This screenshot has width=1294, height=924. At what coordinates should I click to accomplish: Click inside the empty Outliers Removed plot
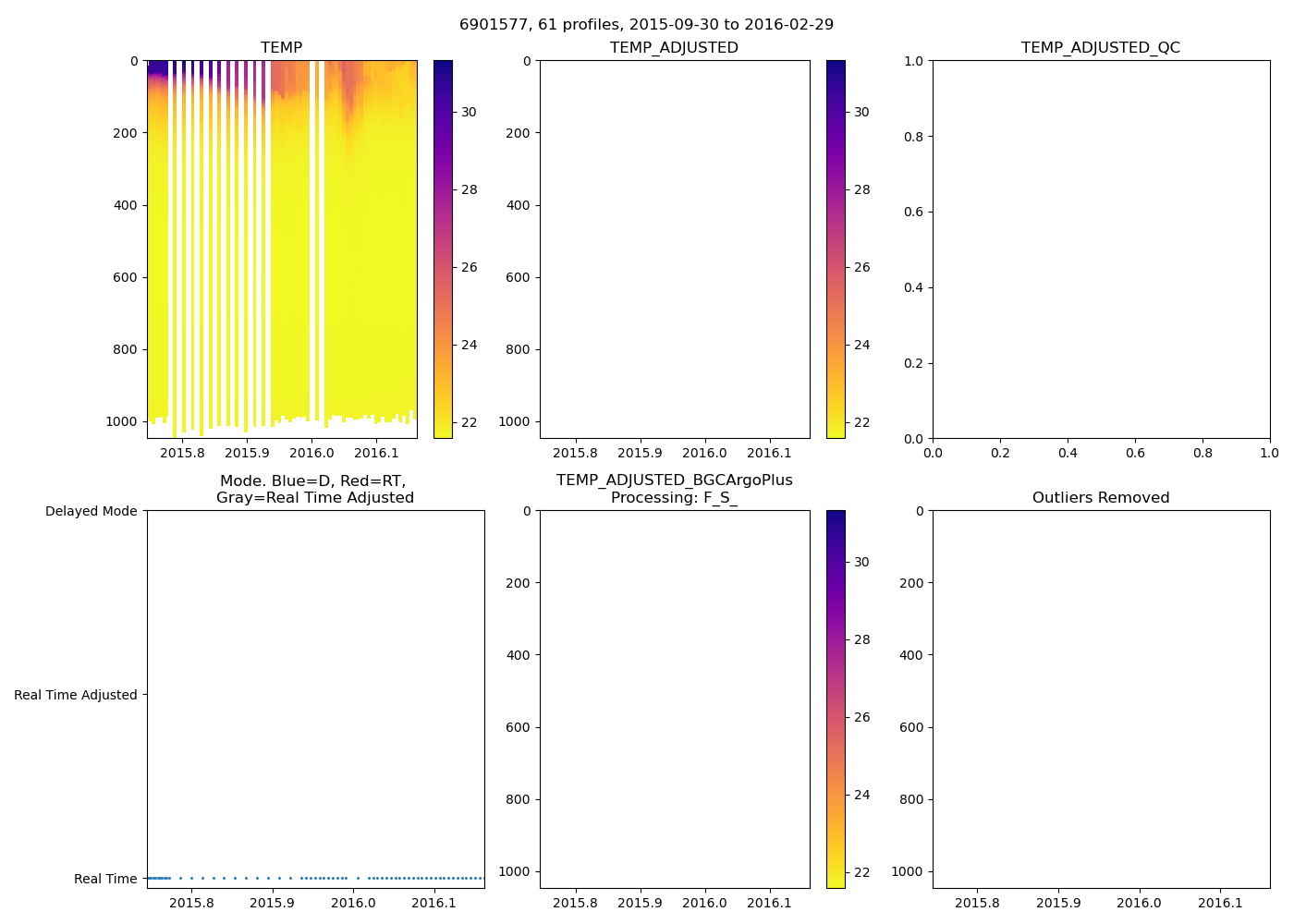coord(1100,699)
